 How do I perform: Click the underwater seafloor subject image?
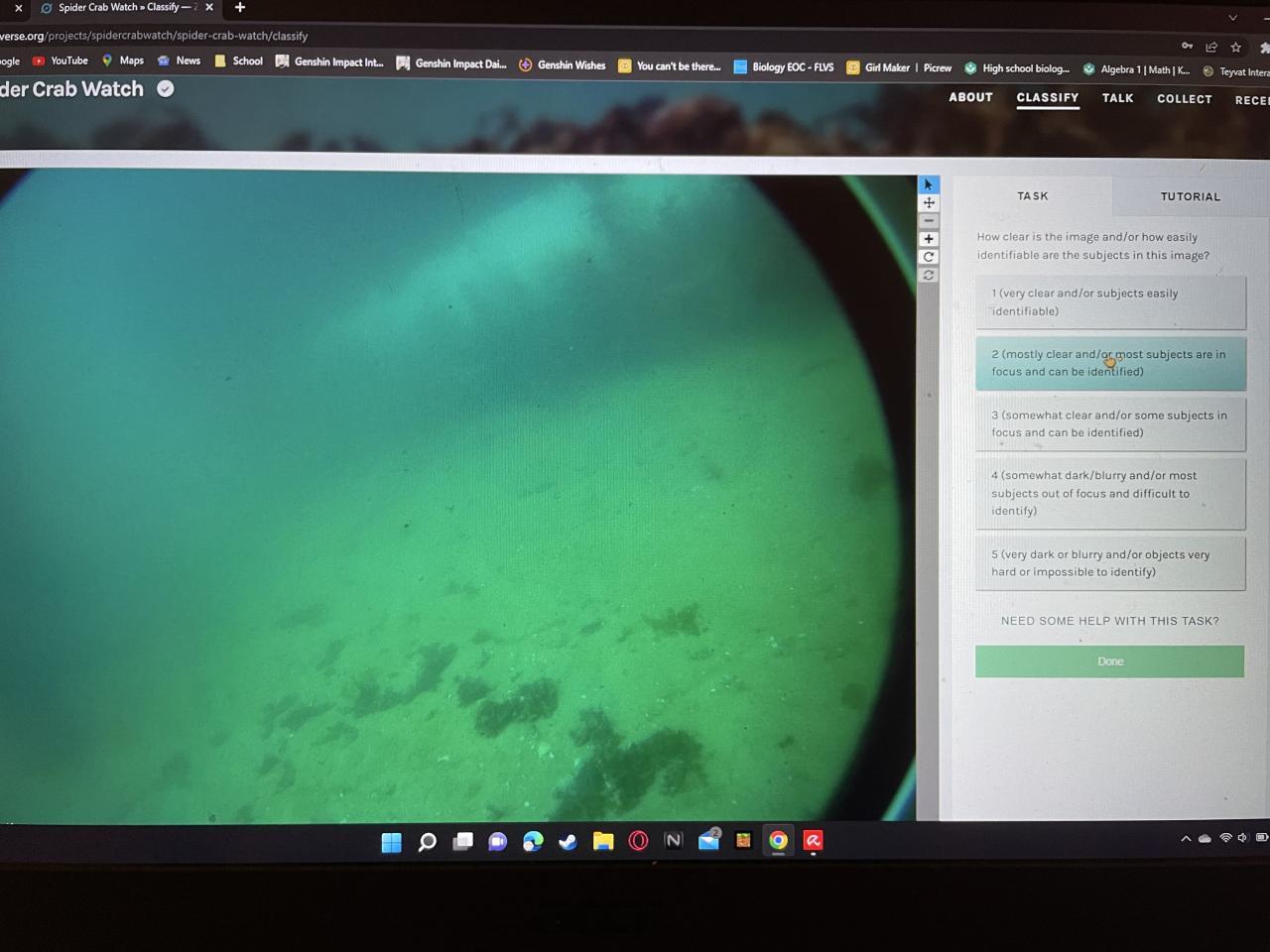click(456, 496)
